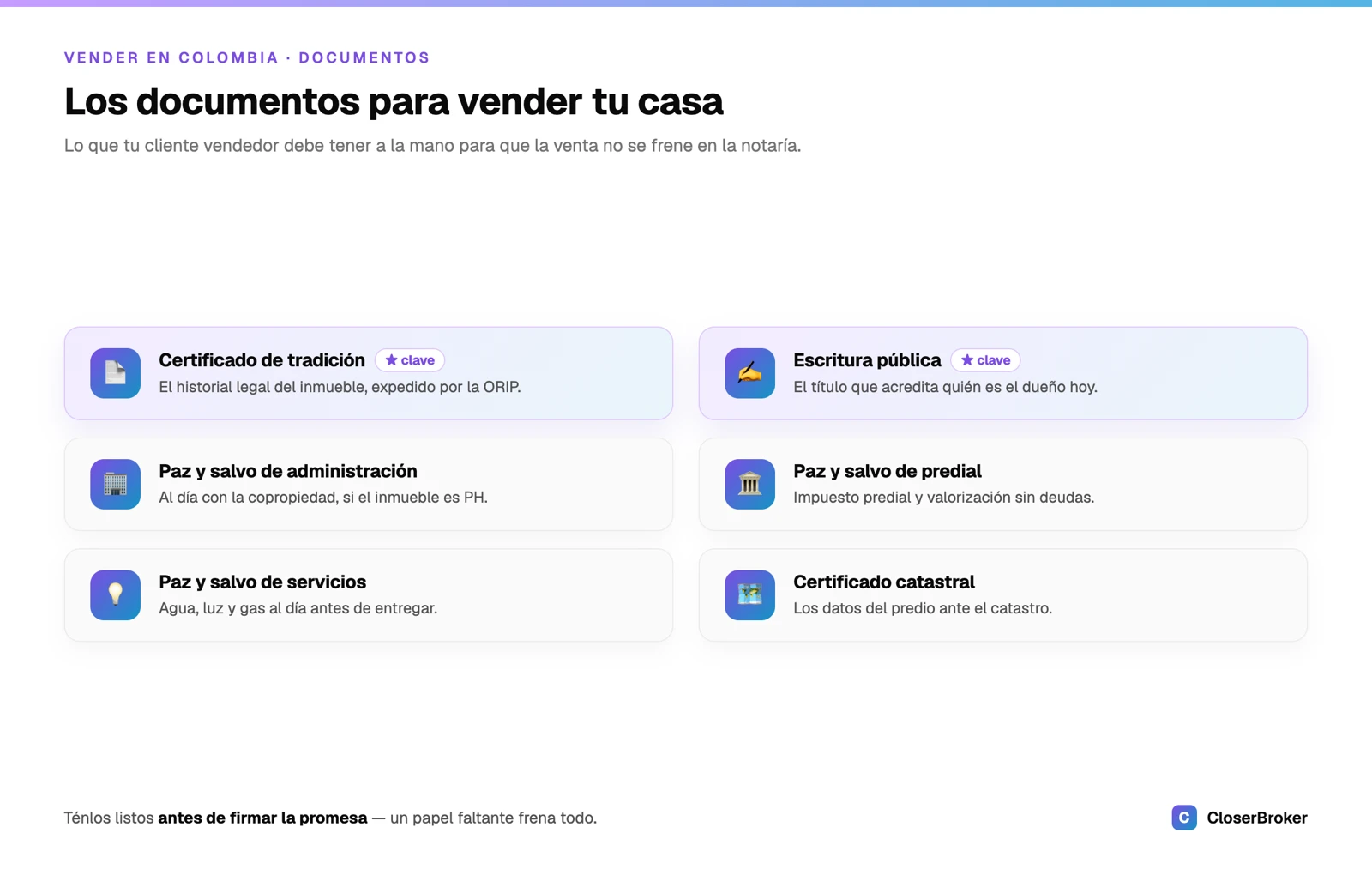Screen dimensions: 1372x869
Task: Click the text 'Al día con la copropiedad, si el inmueble es PH.'
Action: coord(323,498)
